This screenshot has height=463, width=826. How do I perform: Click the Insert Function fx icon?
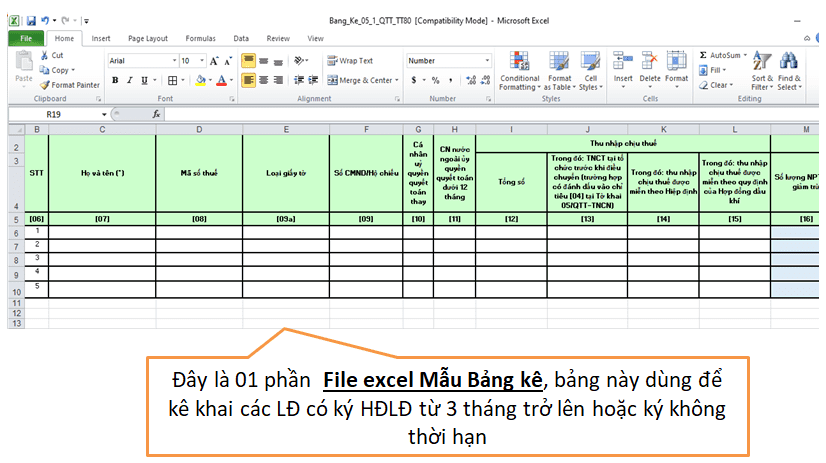(156, 114)
